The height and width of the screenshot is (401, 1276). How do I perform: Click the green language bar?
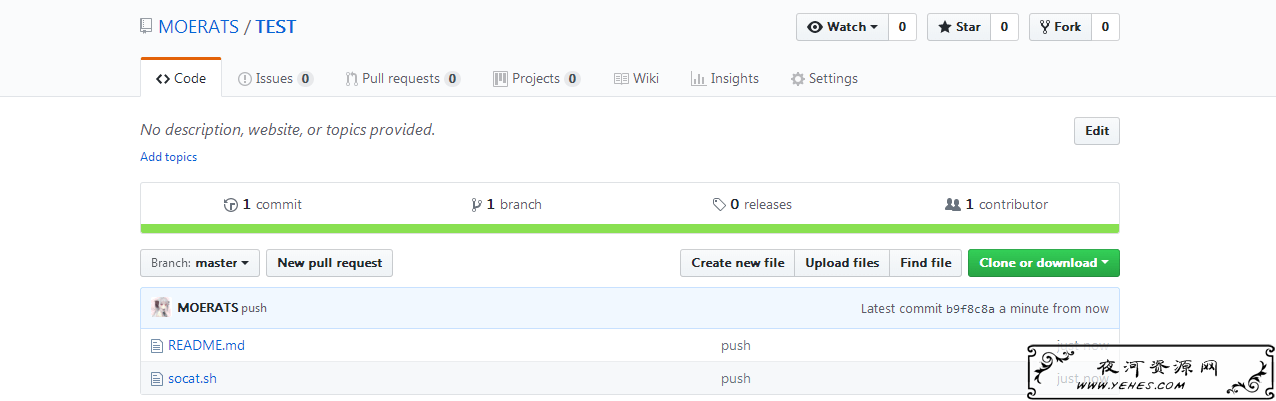click(630, 229)
